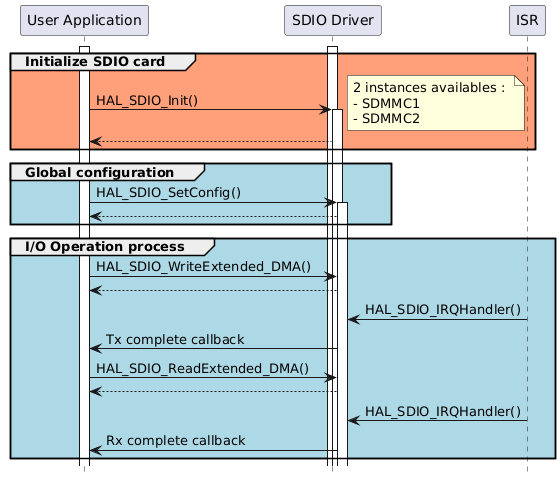Click the HAL_SDIO_WriteExtended_DMA() message label

[204, 267]
